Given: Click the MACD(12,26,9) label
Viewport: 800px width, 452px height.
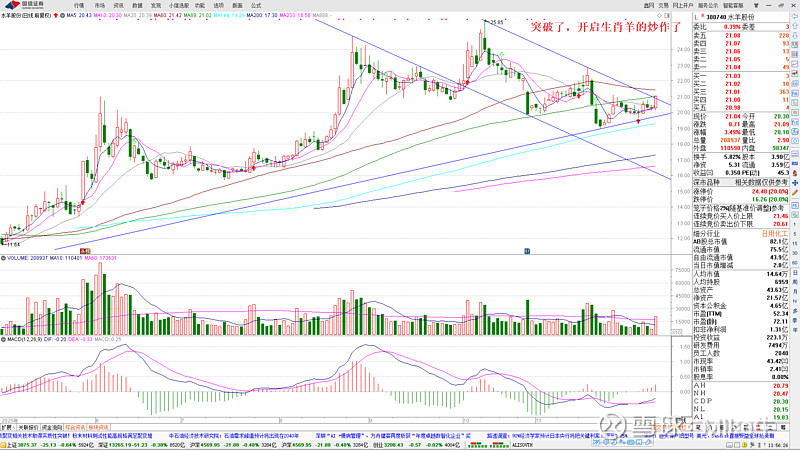Looking at the screenshot, I should 24,339.
